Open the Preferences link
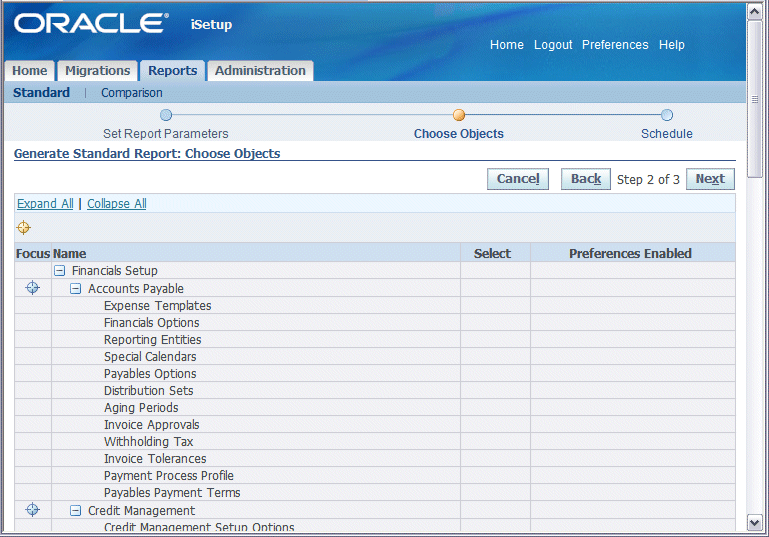The image size is (769, 537). [615, 45]
